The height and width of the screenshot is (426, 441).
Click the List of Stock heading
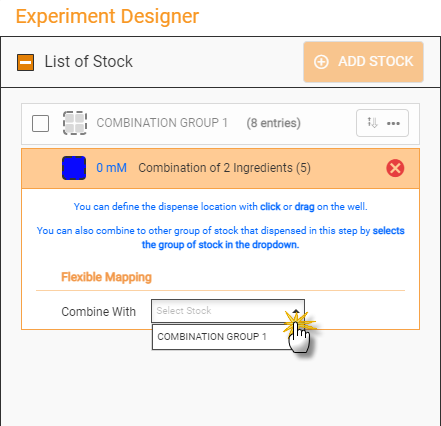tap(89, 62)
